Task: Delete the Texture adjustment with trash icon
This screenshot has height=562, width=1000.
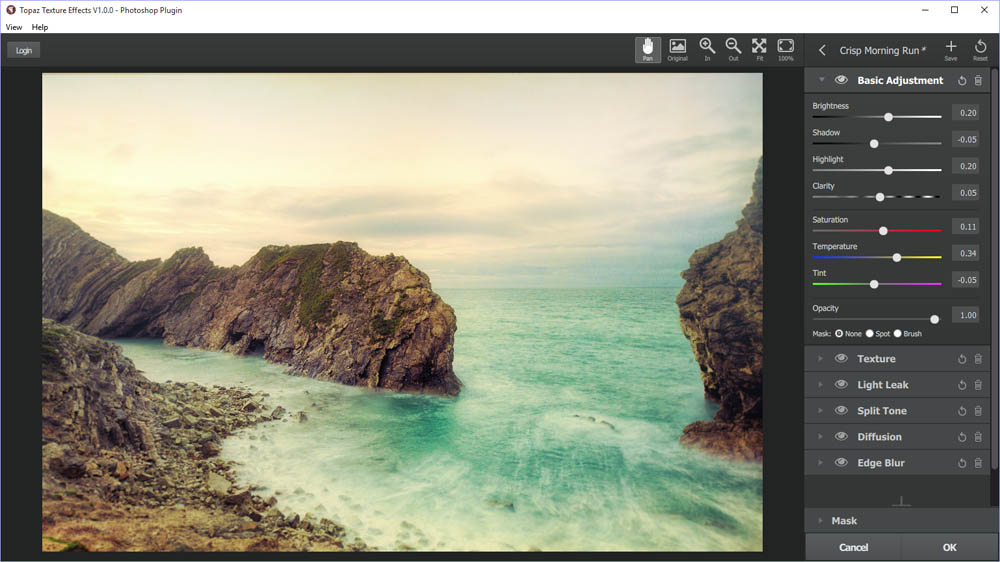Action: pos(978,359)
